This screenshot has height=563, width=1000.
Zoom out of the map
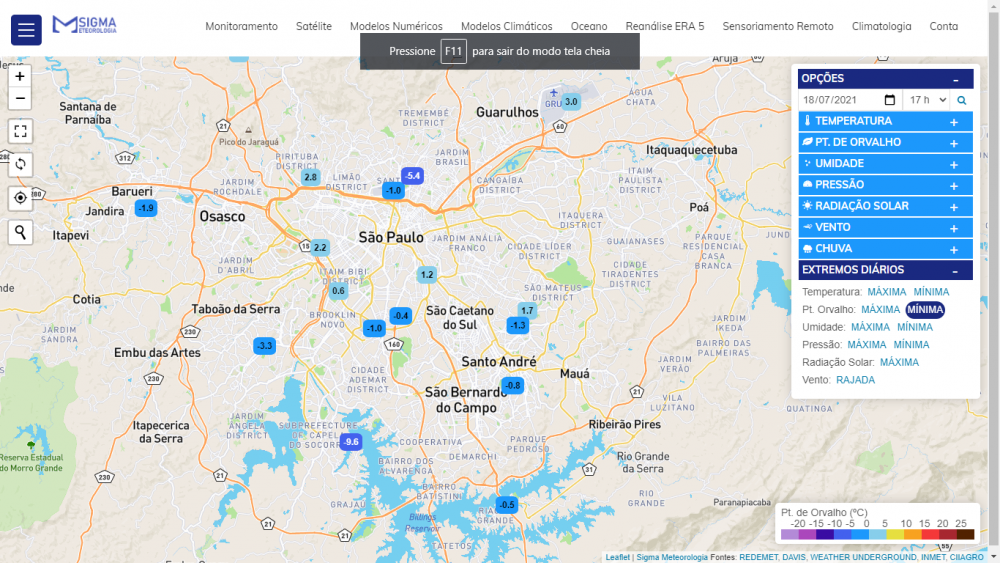[x=20, y=98]
